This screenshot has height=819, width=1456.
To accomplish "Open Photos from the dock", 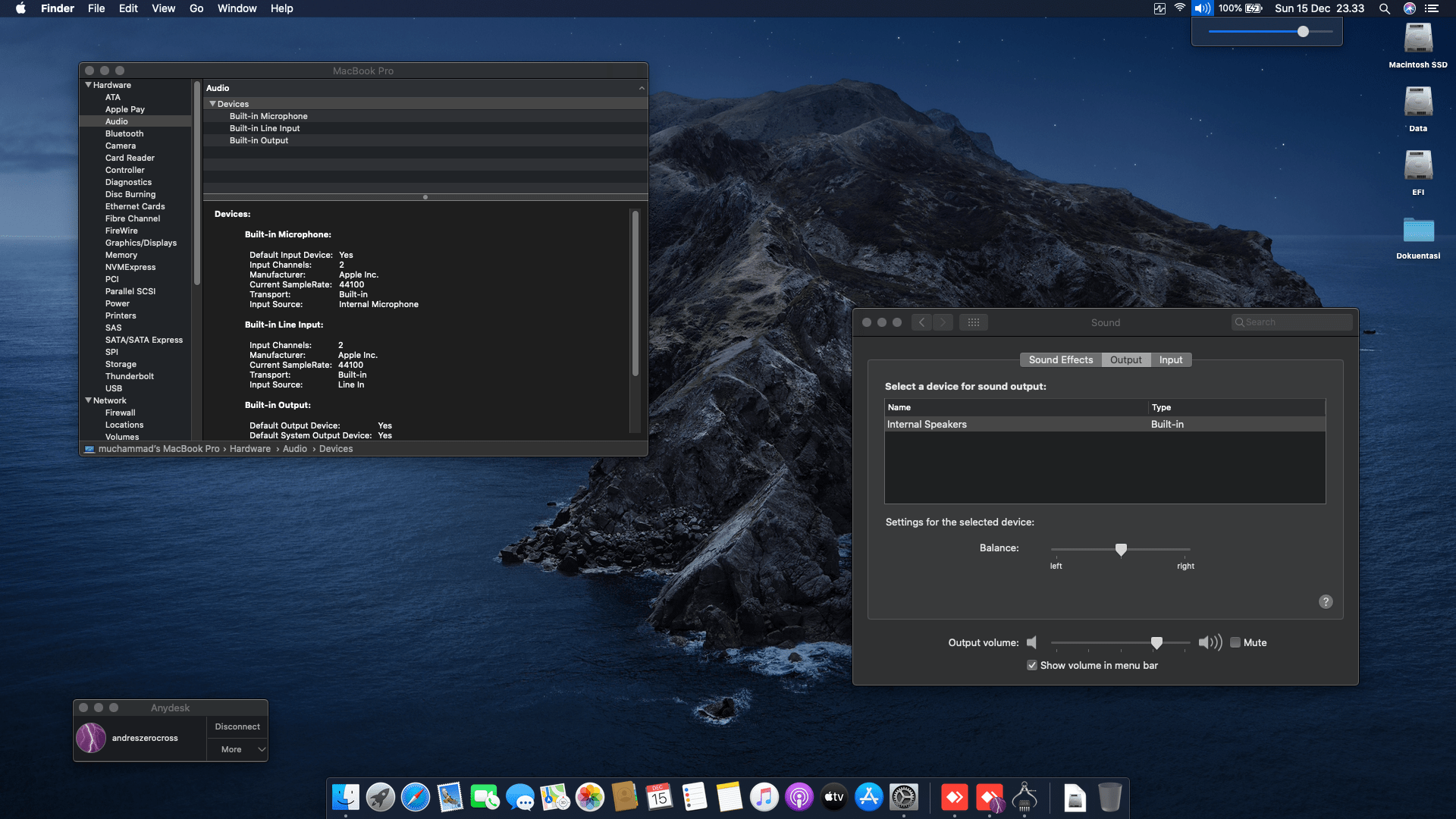I will point(590,797).
